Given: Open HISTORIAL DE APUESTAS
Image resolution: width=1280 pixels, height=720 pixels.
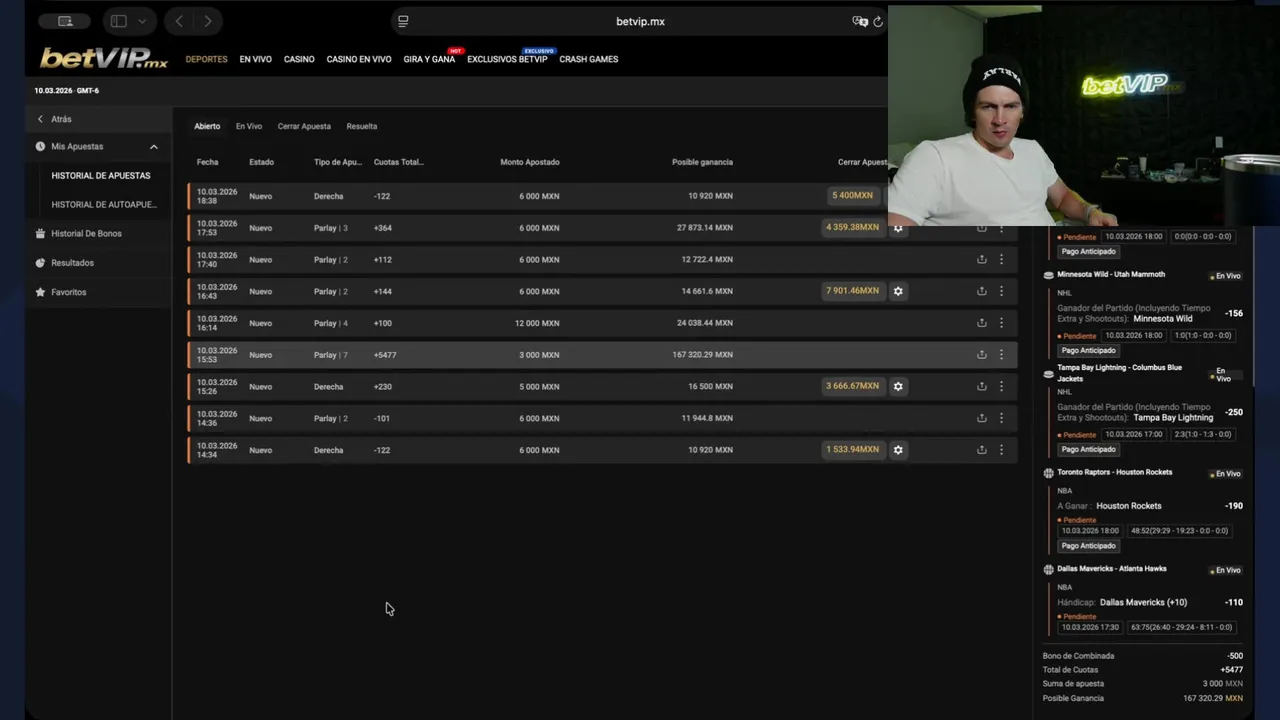Looking at the screenshot, I should pos(101,176).
